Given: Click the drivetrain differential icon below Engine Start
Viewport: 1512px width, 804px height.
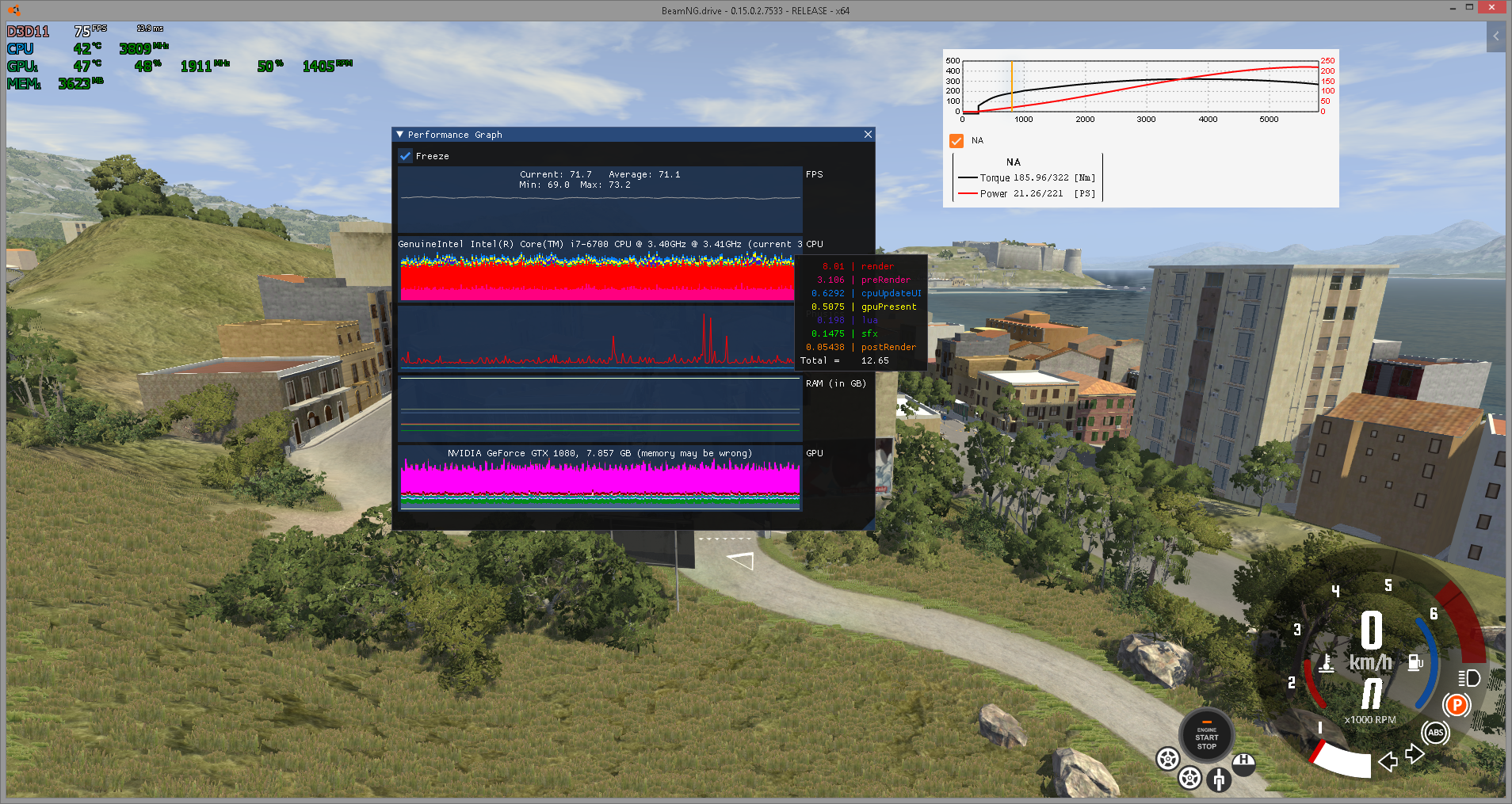Looking at the screenshot, I should pos(1219,780).
